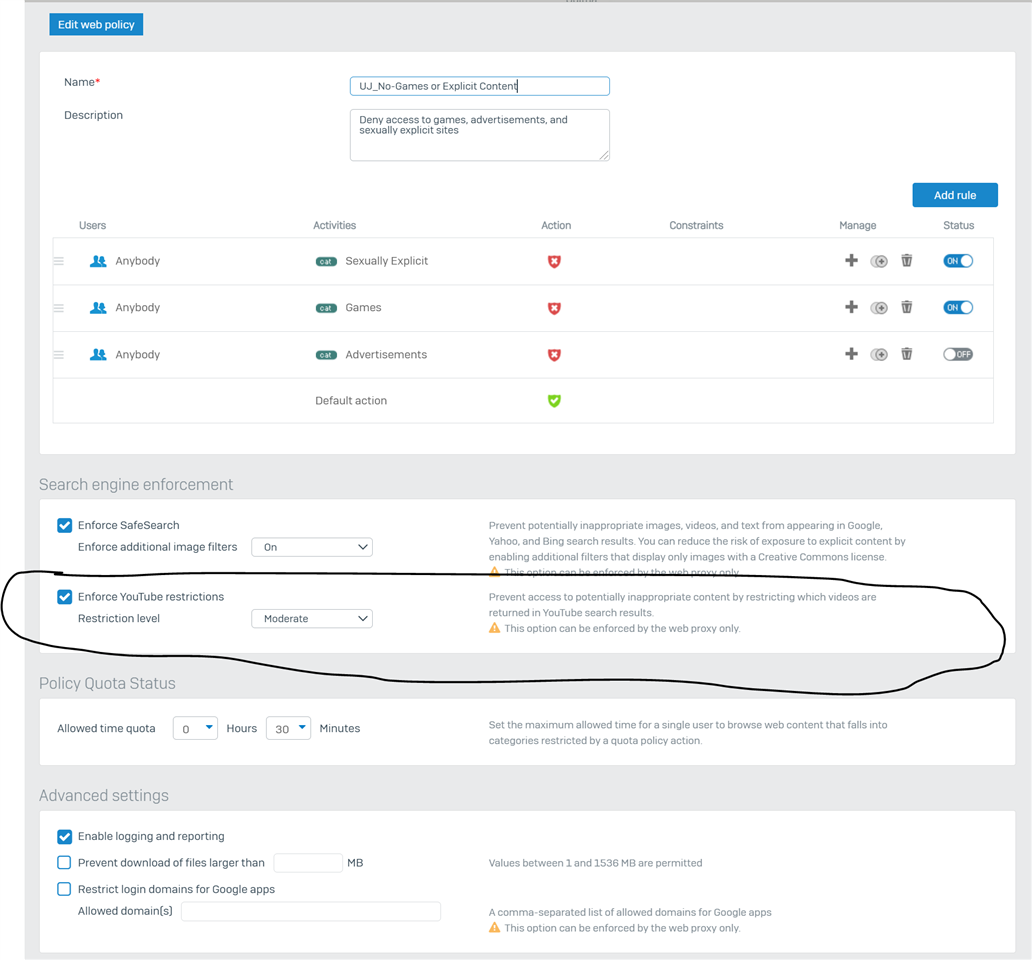Open the Restriction level dropdown
This screenshot has height=960, width=1032.
coord(312,619)
